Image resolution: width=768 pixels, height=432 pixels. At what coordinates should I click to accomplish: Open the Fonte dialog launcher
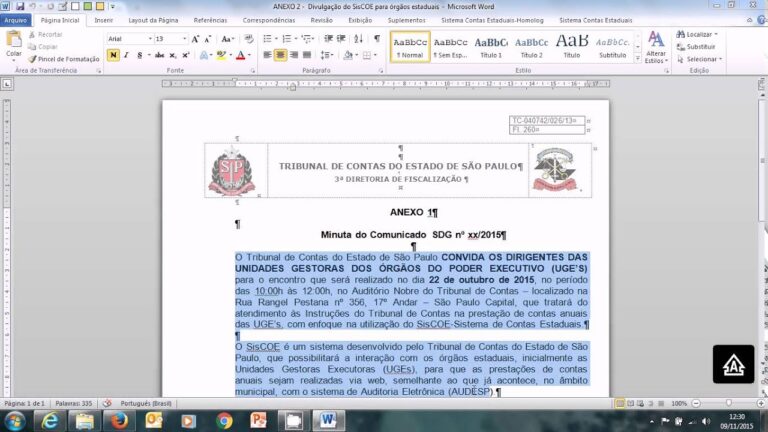pos(253,71)
